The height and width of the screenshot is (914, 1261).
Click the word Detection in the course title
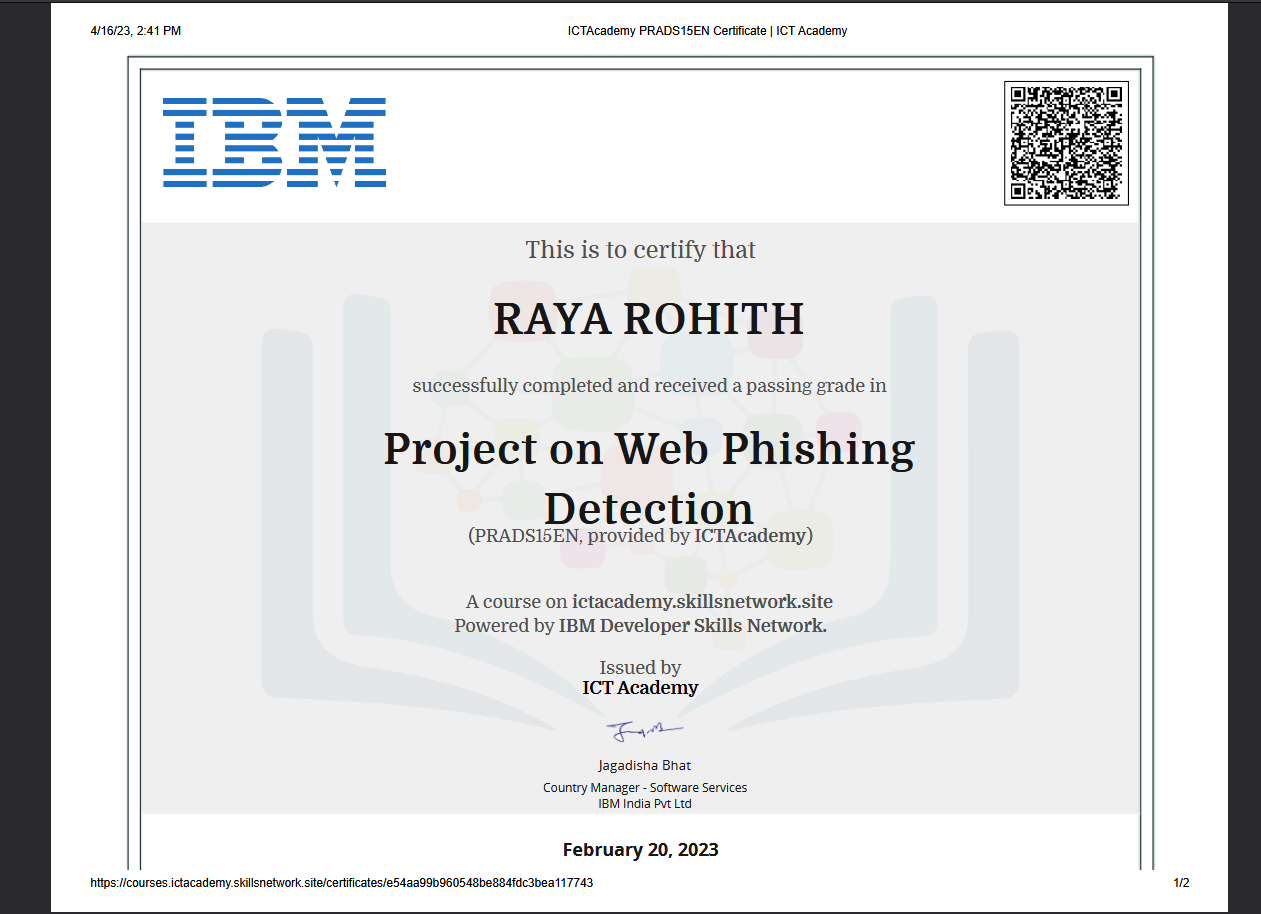[648, 507]
